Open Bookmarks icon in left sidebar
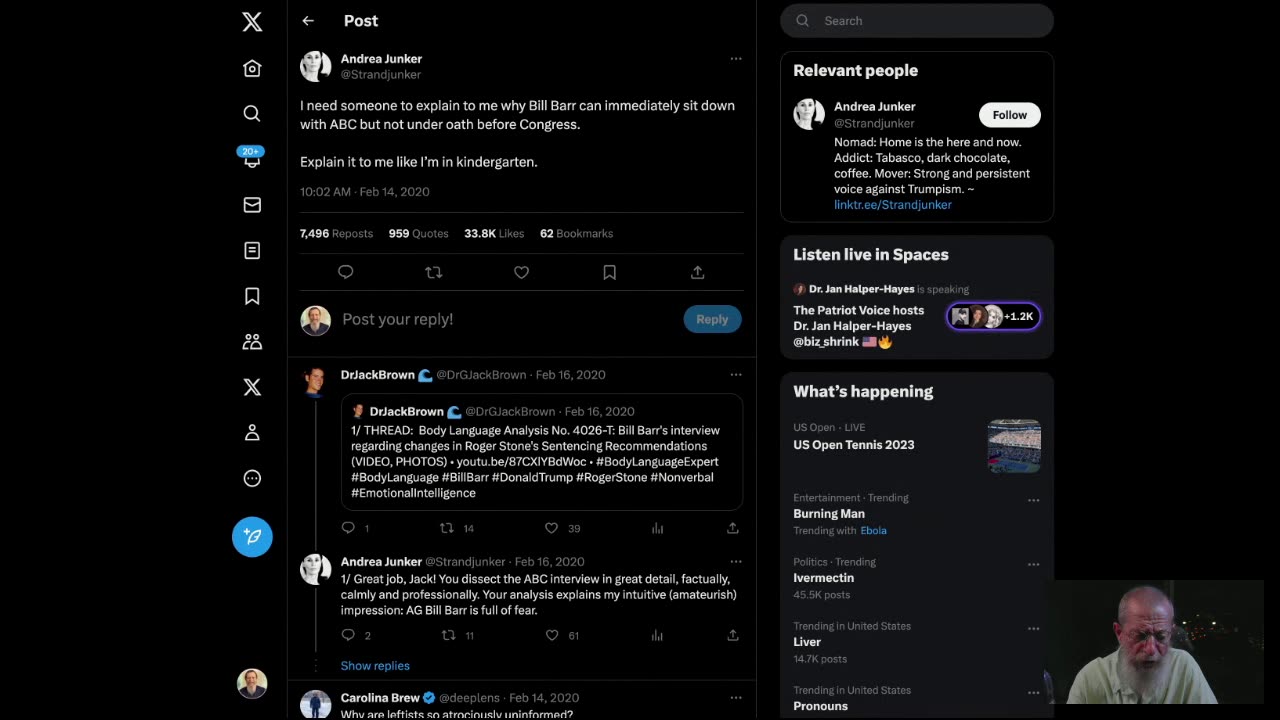Image resolution: width=1280 pixels, height=720 pixels. point(252,296)
